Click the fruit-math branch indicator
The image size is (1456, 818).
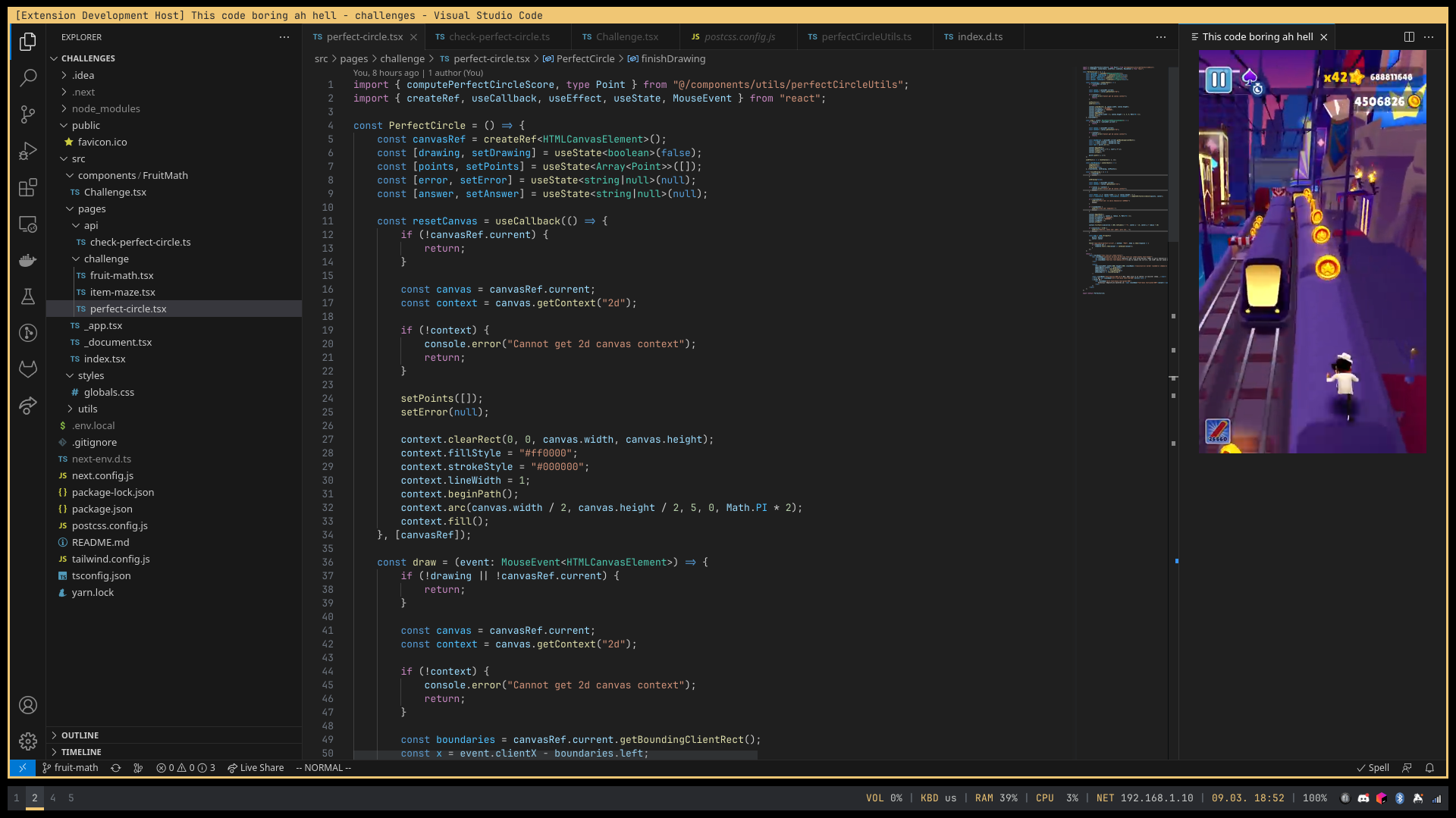71,768
